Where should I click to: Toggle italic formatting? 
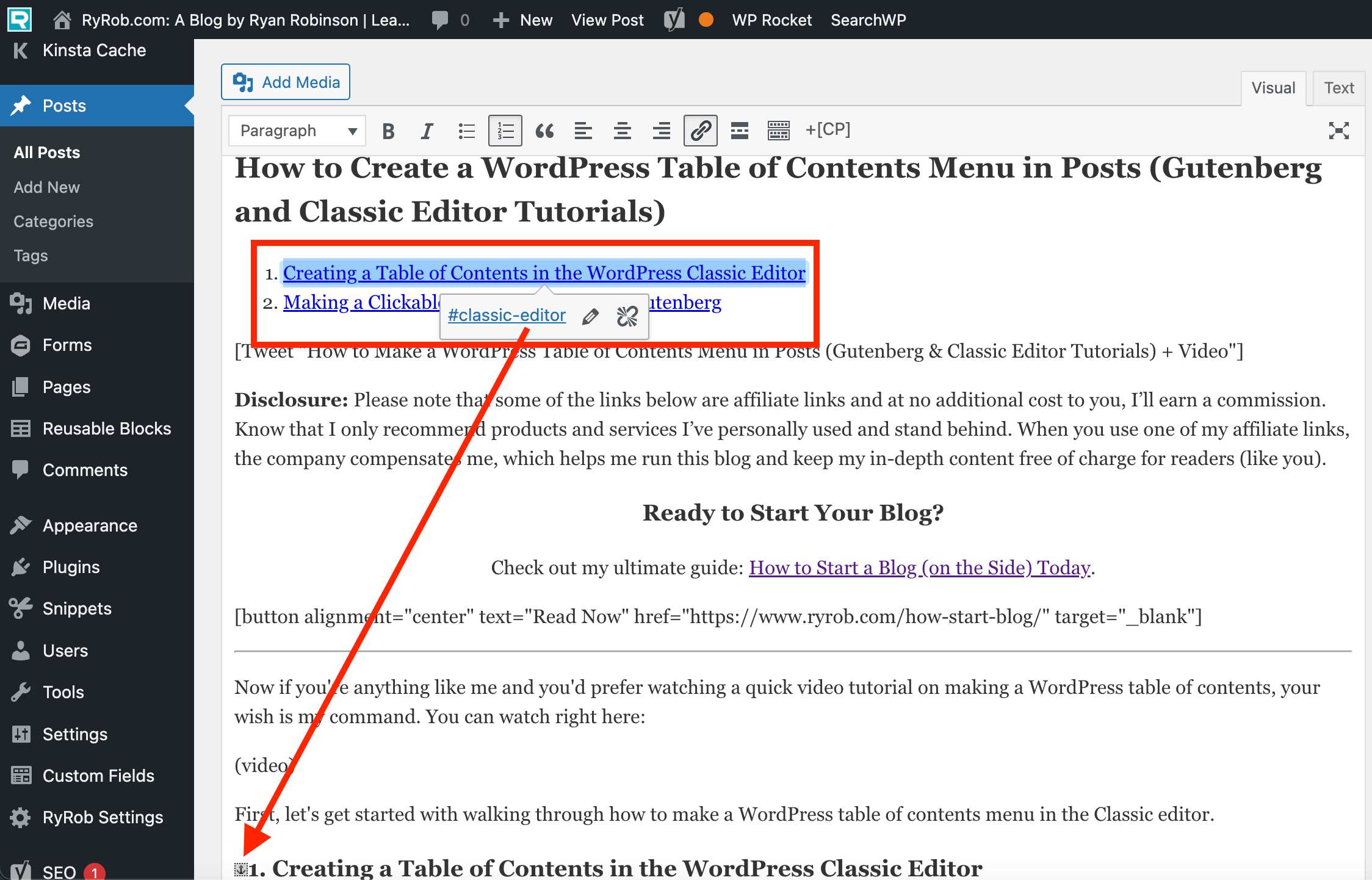point(427,130)
